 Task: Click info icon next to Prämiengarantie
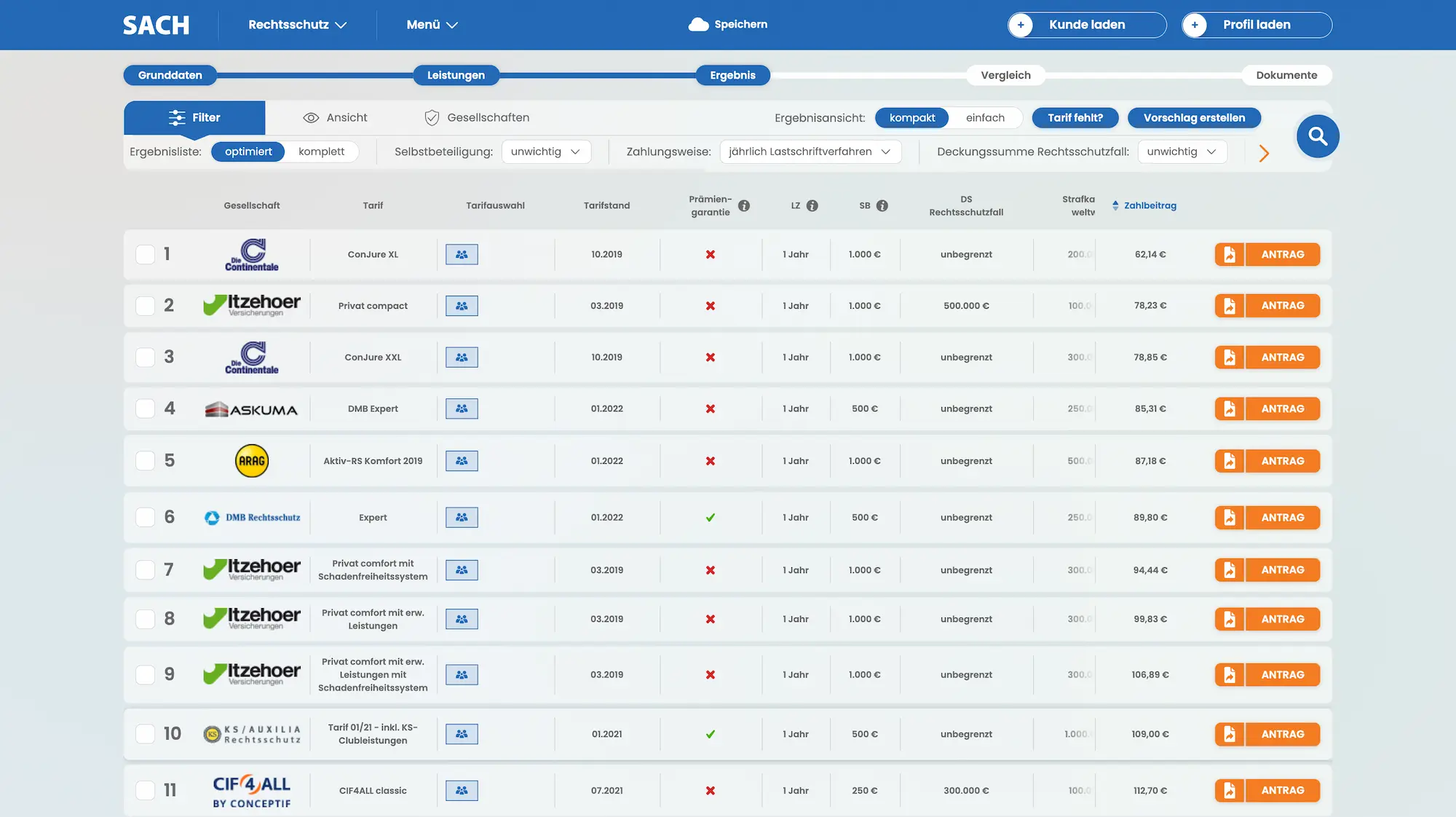pos(744,206)
